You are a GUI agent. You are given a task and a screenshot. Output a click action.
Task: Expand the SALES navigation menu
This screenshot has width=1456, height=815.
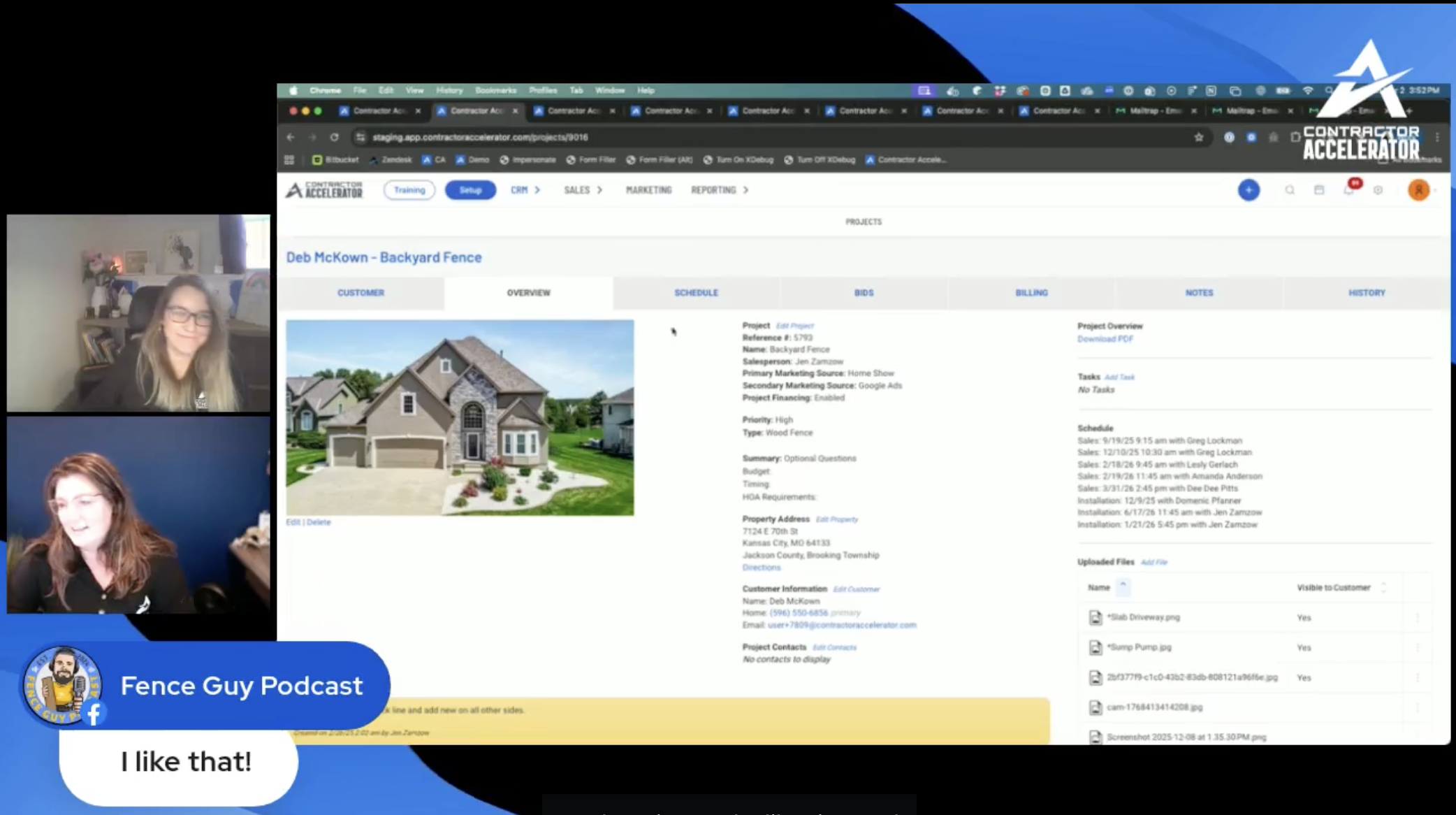click(583, 190)
